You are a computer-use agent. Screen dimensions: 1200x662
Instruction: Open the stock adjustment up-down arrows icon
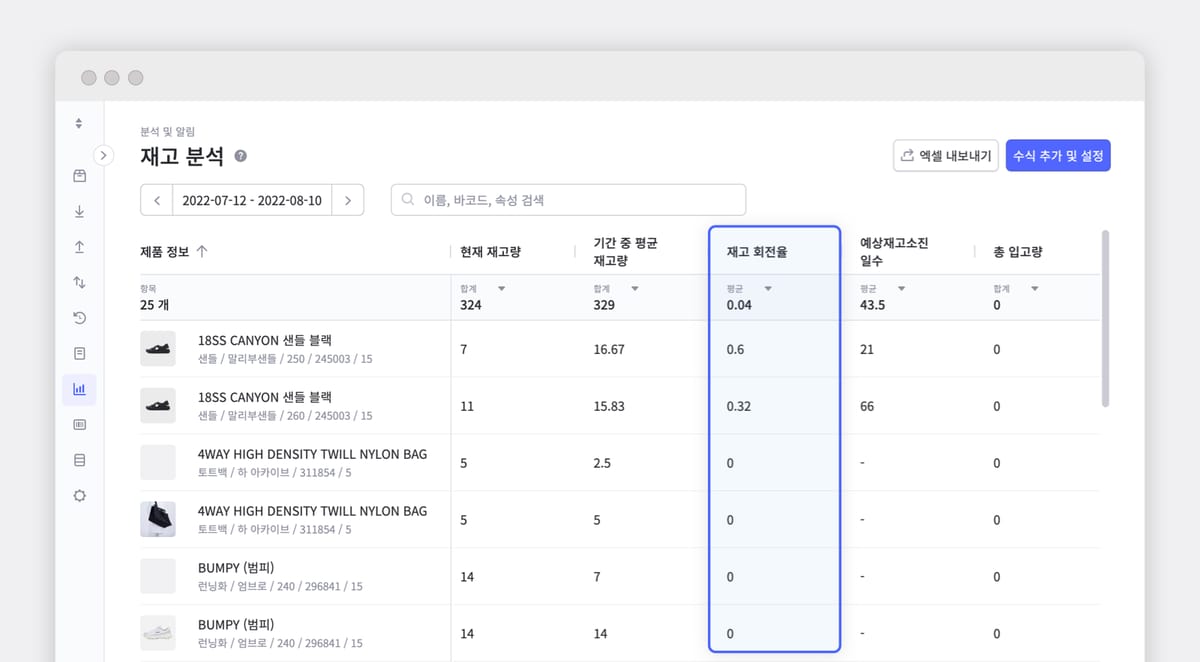click(79, 283)
